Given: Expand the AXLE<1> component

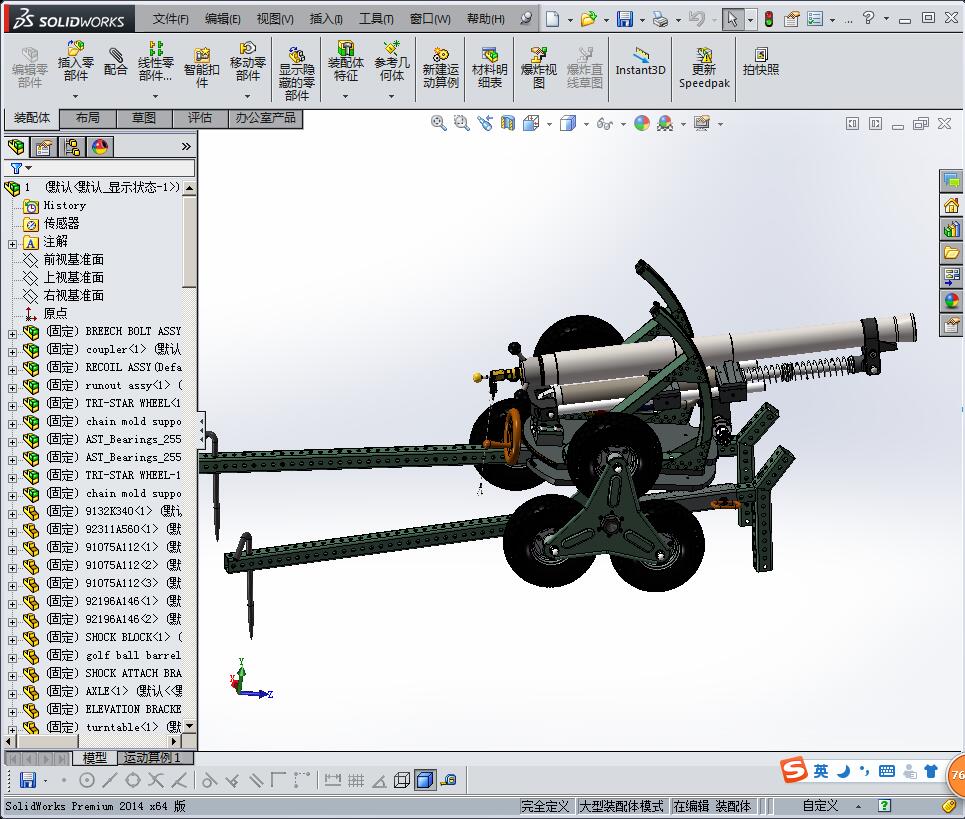Looking at the screenshot, I should 12,695.
